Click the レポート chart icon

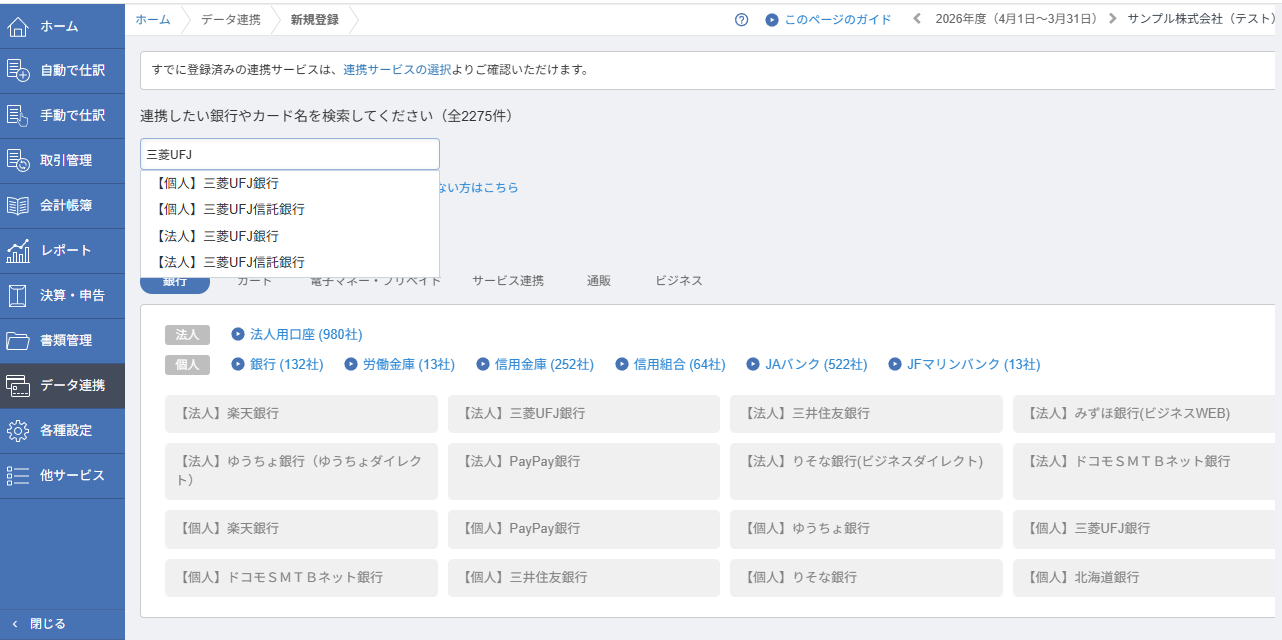[18, 251]
